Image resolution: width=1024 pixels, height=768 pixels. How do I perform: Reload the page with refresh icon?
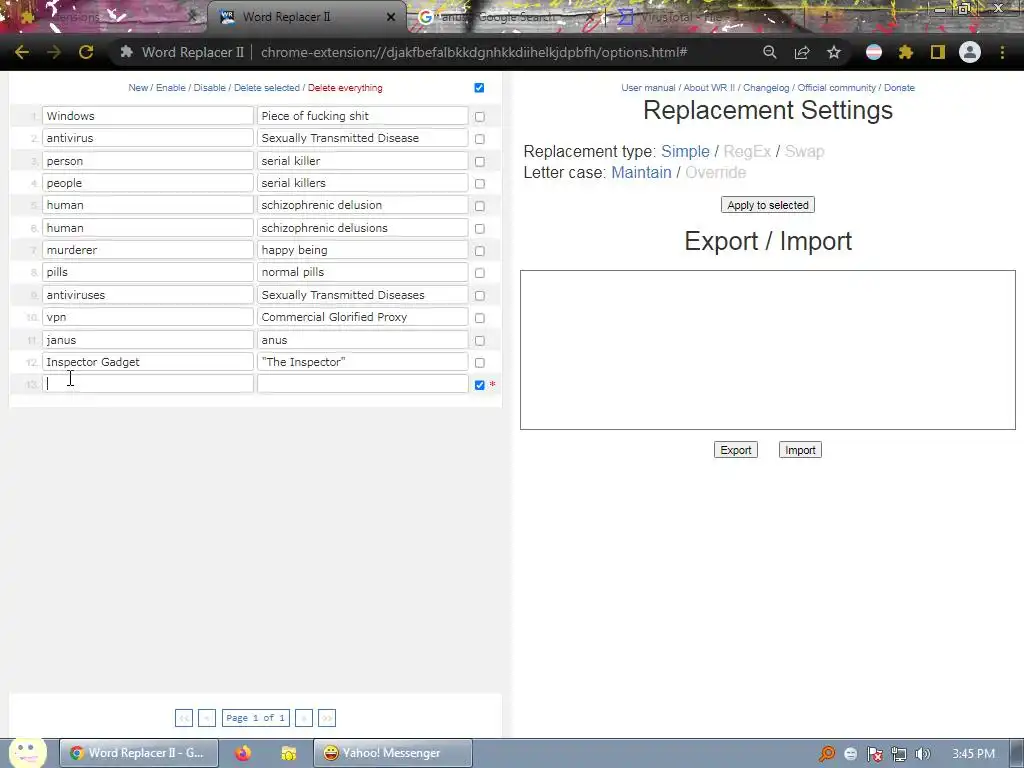click(86, 52)
